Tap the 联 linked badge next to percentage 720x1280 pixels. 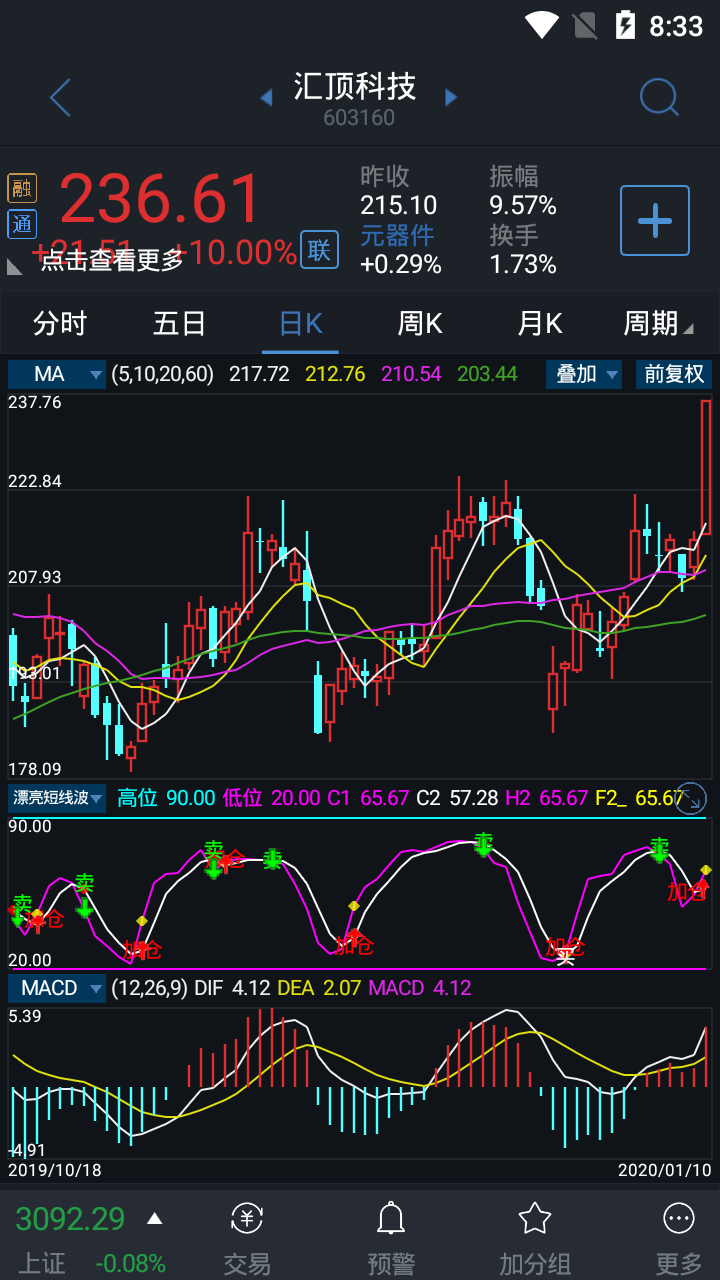point(319,250)
